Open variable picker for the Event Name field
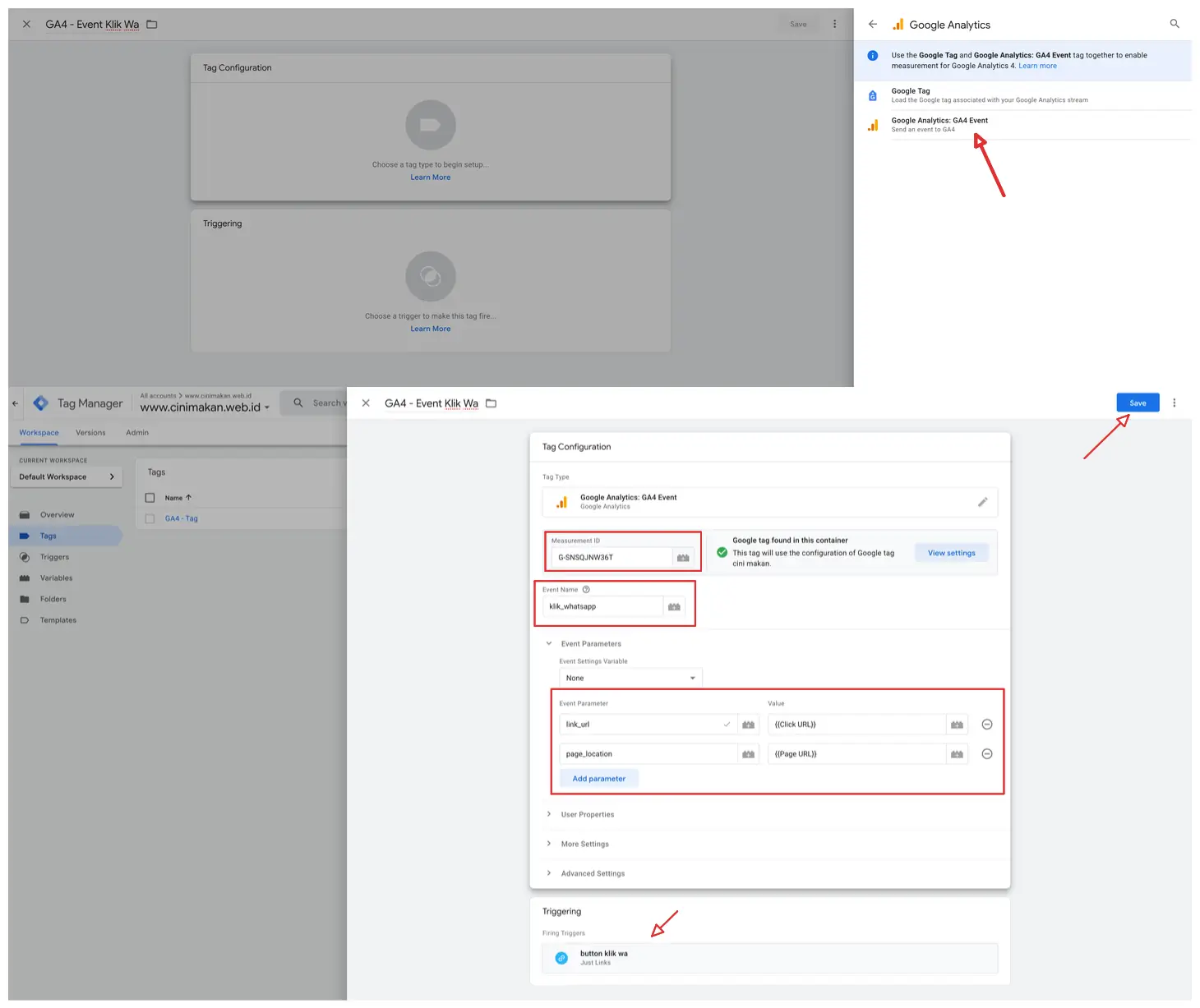Image resolution: width=1200 pixels, height=1008 pixels. pyautogui.click(x=675, y=607)
